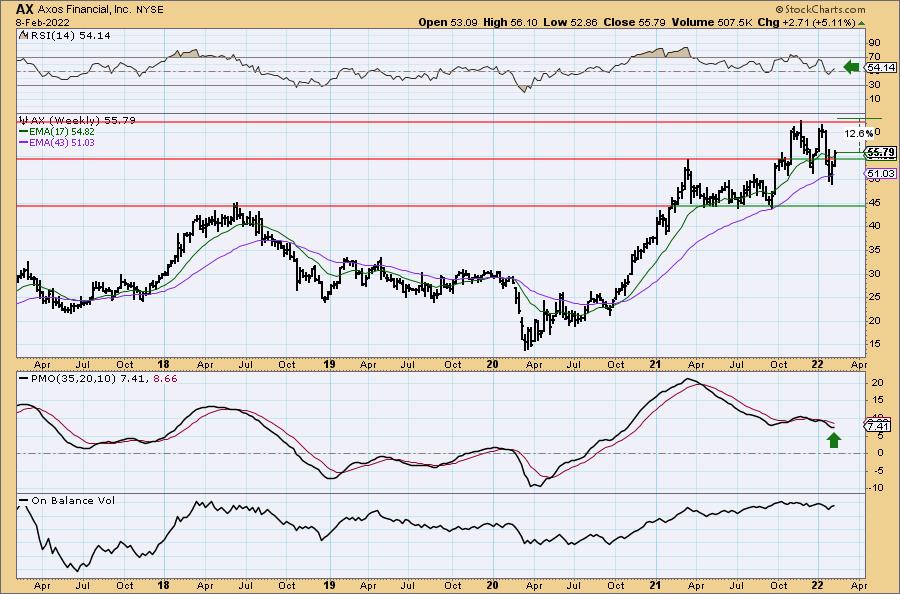Click the 54.14 RSI value tag
This screenshot has height=594, width=900.
coord(882,68)
